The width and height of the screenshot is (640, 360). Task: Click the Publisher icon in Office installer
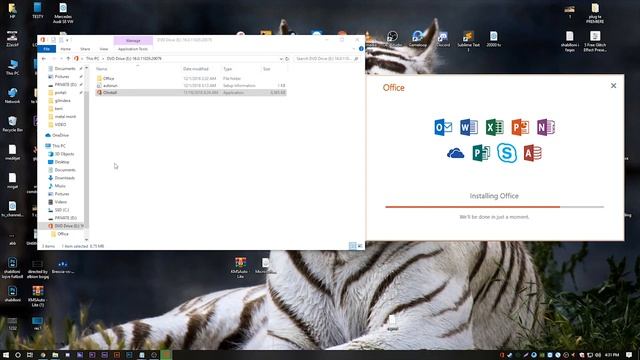click(481, 153)
